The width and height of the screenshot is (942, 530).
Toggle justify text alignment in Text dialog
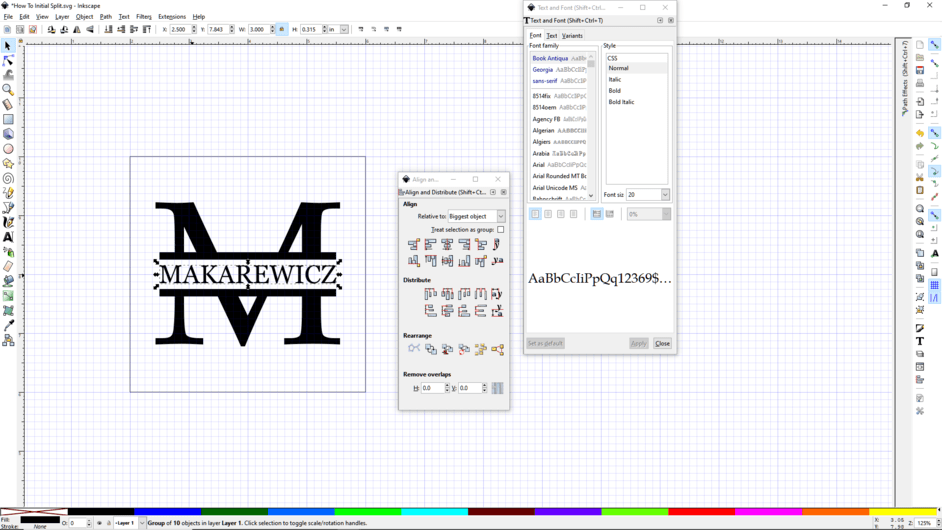click(574, 214)
